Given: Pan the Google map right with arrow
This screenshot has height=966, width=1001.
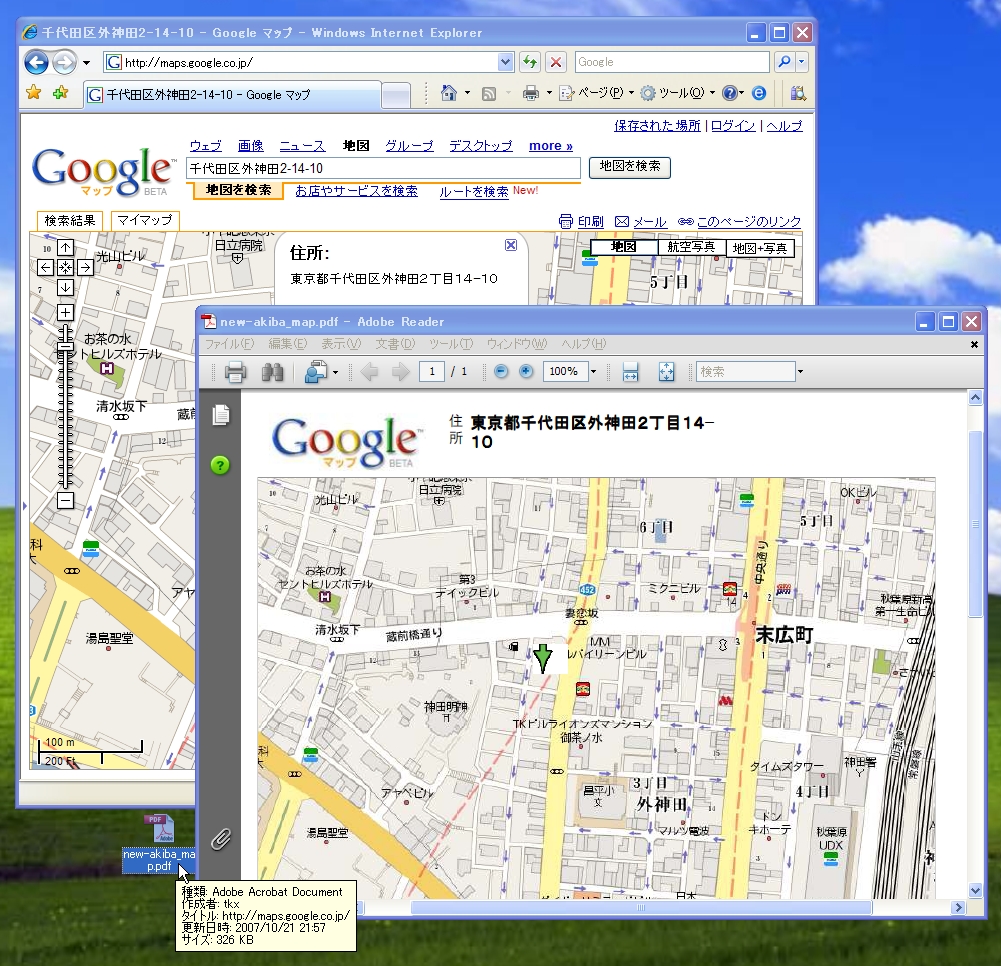Looking at the screenshot, I should click(86, 268).
